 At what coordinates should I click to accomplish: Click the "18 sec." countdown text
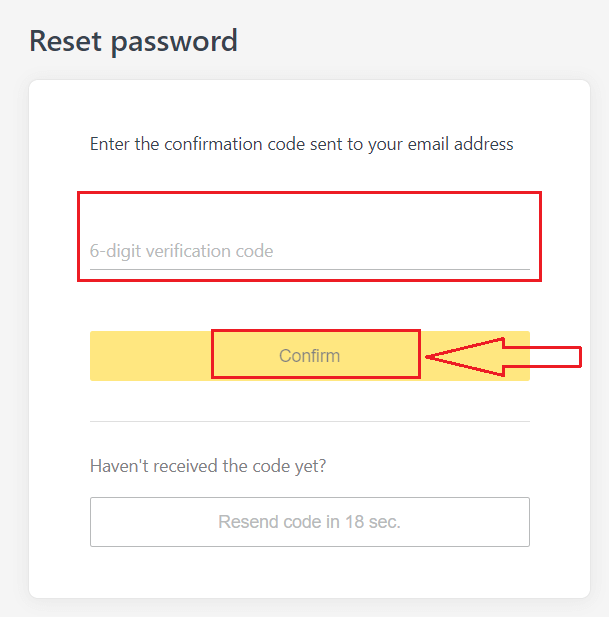coord(372,522)
